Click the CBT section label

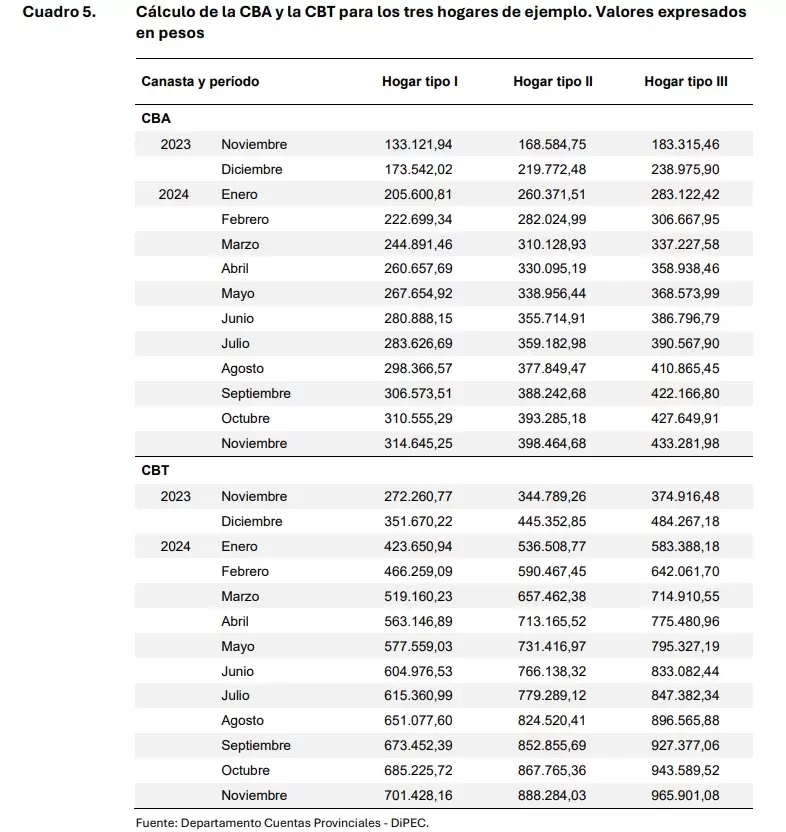coord(155,471)
